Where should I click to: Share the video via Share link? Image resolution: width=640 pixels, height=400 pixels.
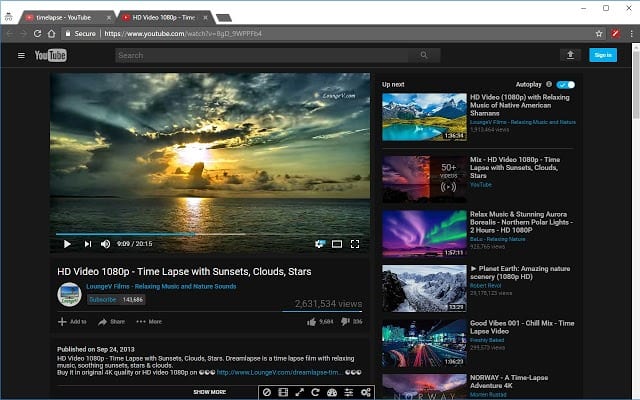(x=111, y=322)
